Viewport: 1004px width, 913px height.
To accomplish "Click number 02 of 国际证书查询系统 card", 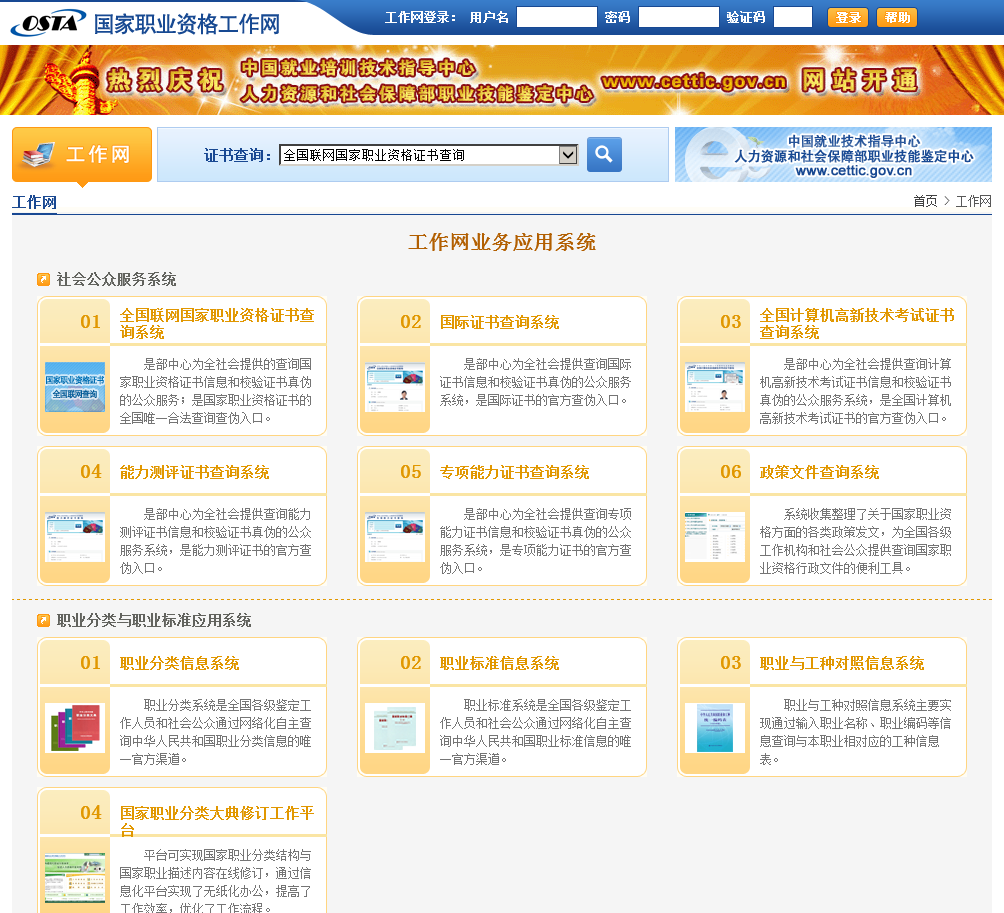I will pyautogui.click(x=410, y=321).
